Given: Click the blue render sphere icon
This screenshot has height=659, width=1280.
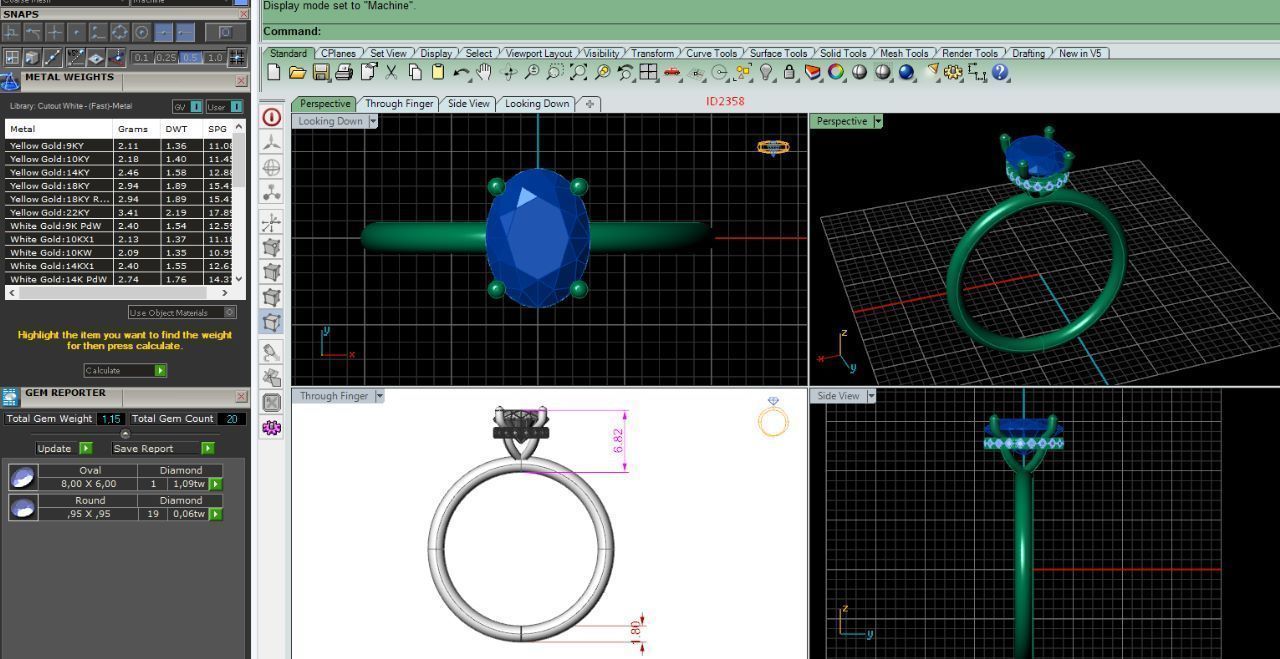Looking at the screenshot, I should (x=906, y=72).
